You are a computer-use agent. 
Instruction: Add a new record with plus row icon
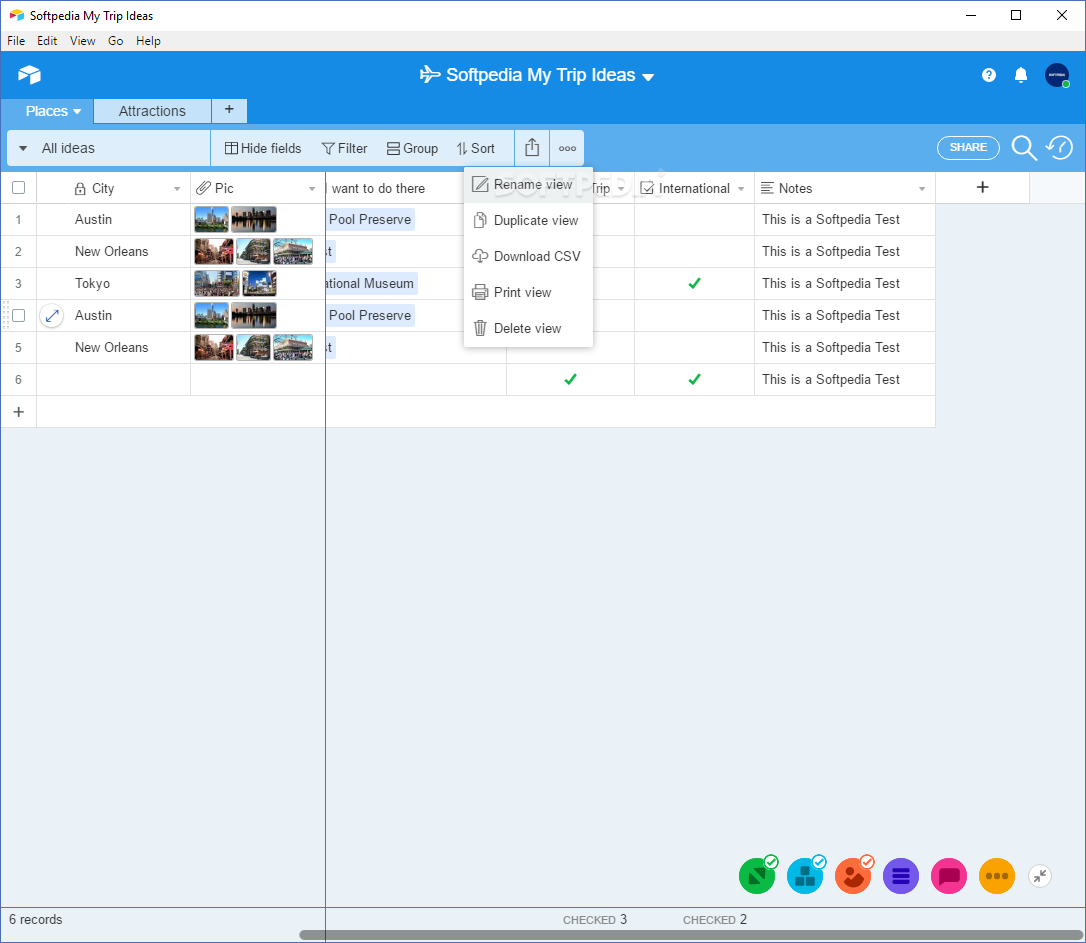19,412
